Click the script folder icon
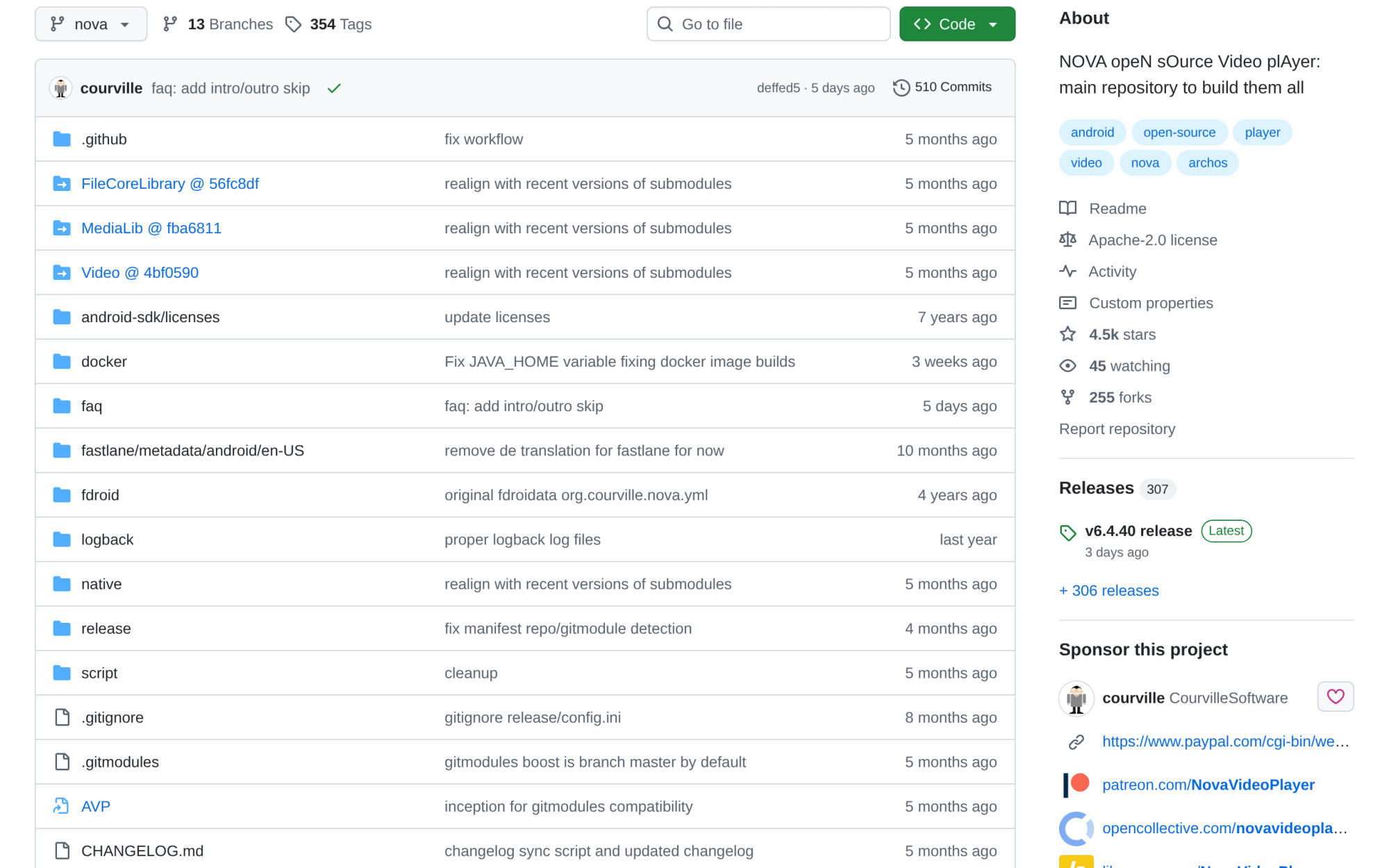Viewport: 1389px width, 868px height. point(62,673)
